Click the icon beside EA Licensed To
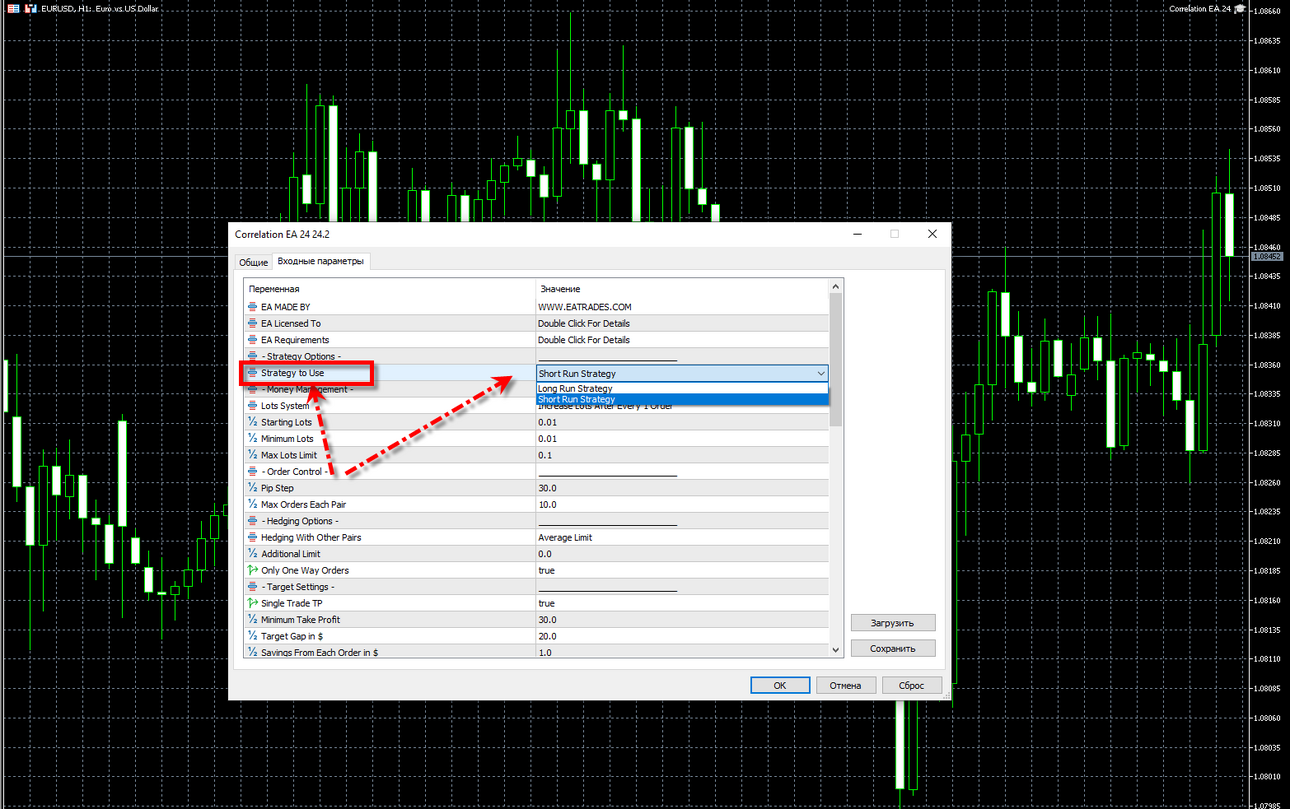The height and width of the screenshot is (809, 1290). coord(252,323)
